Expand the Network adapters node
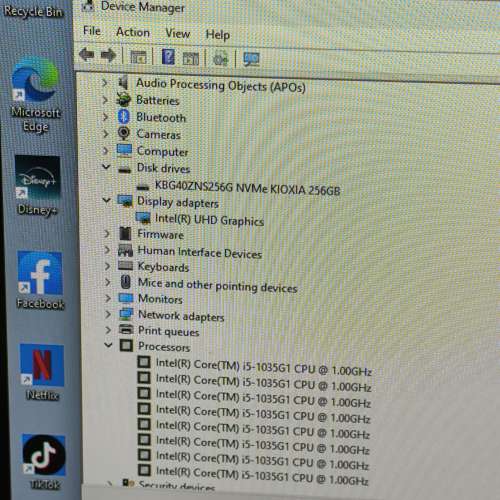This screenshot has width=500, height=500. pyautogui.click(x=107, y=314)
